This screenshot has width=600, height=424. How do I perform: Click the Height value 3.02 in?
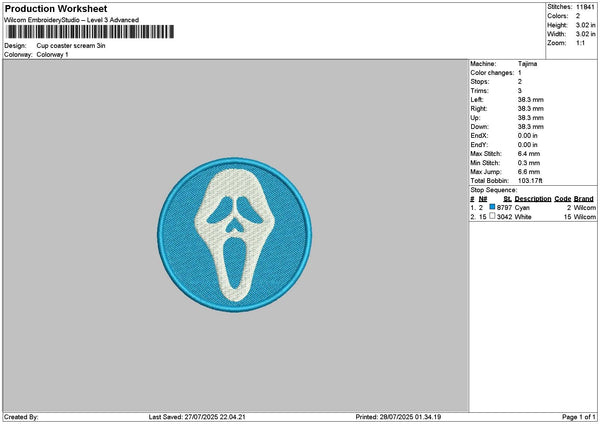point(585,25)
